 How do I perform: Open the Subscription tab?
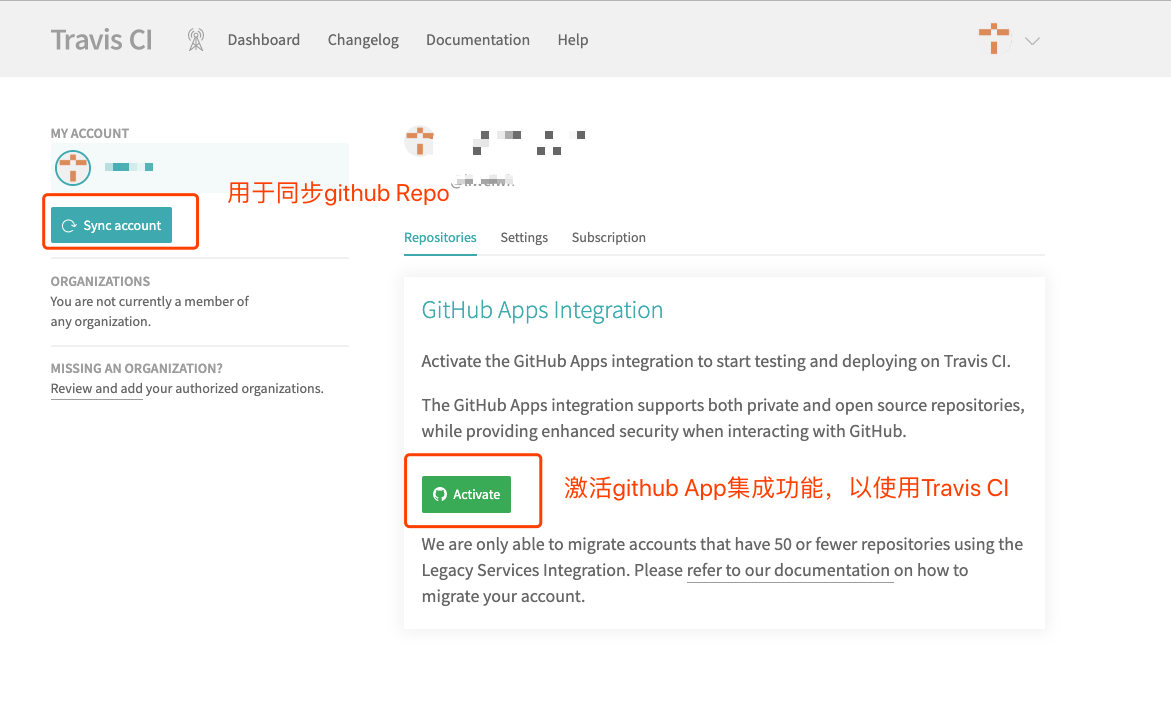tap(609, 238)
